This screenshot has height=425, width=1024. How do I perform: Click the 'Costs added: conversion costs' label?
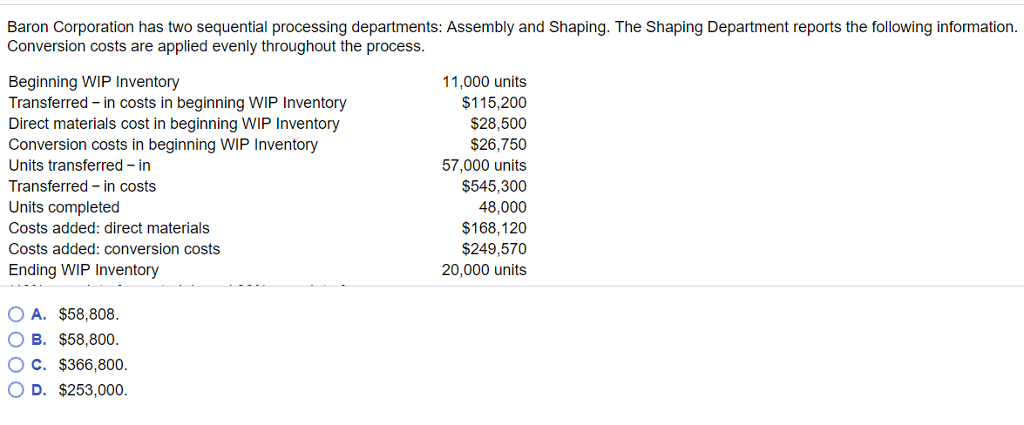coord(114,249)
